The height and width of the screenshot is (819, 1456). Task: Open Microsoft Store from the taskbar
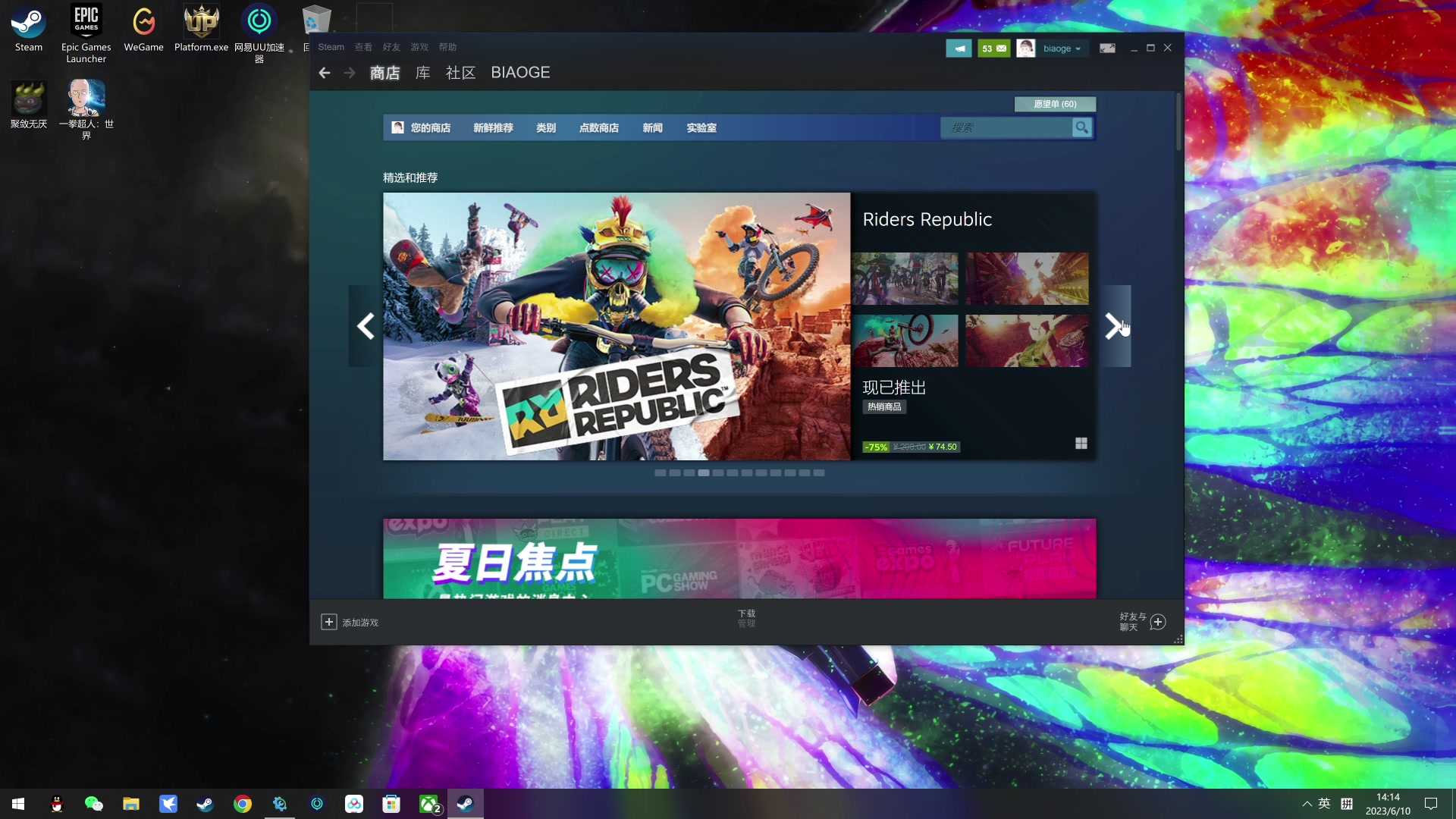click(x=391, y=804)
